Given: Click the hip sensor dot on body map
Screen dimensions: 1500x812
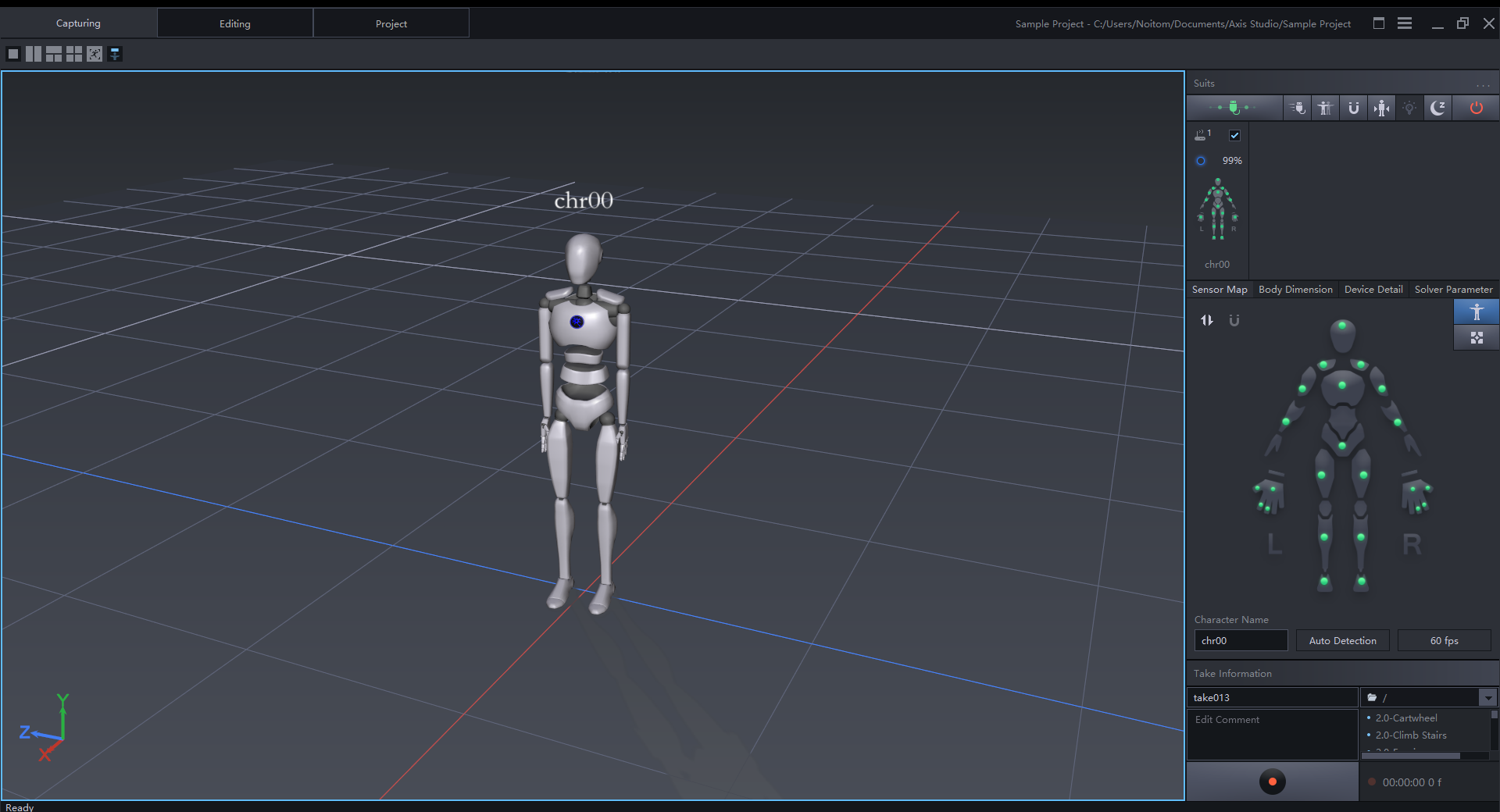Looking at the screenshot, I should pyautogui.click(x=1342, y=446).
